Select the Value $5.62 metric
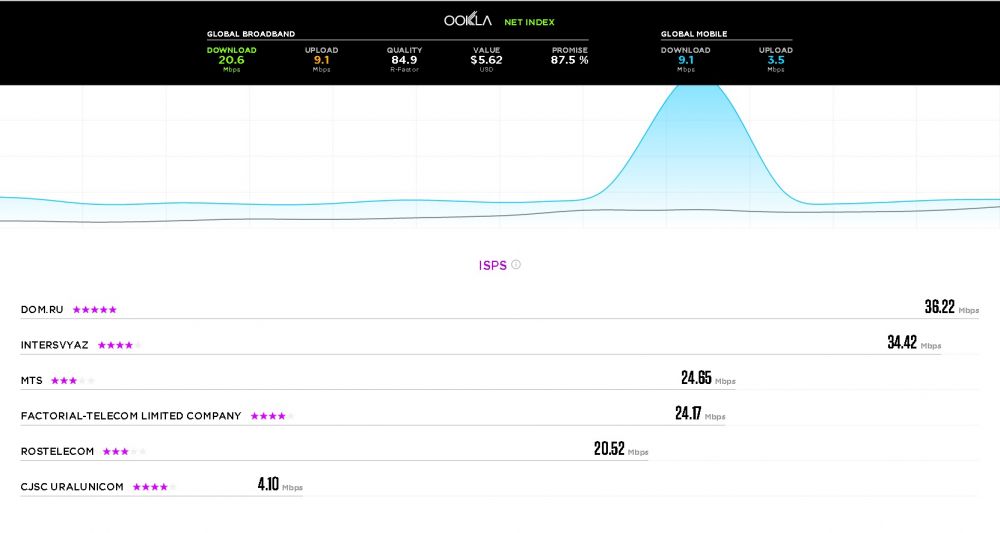This screenshot has width=1000, height=533. coord(487,59)
